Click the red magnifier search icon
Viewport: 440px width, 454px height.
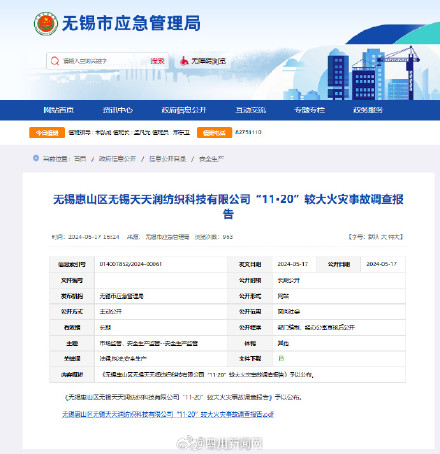[55, 61]
